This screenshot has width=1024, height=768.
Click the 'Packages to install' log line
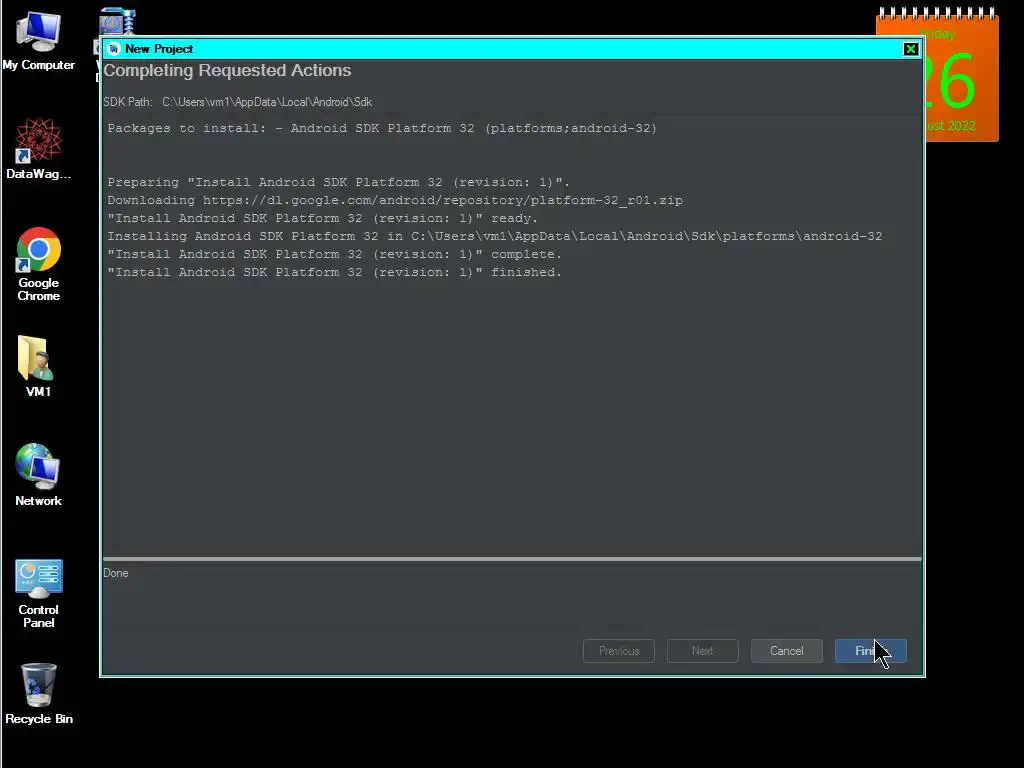[382, 128]
